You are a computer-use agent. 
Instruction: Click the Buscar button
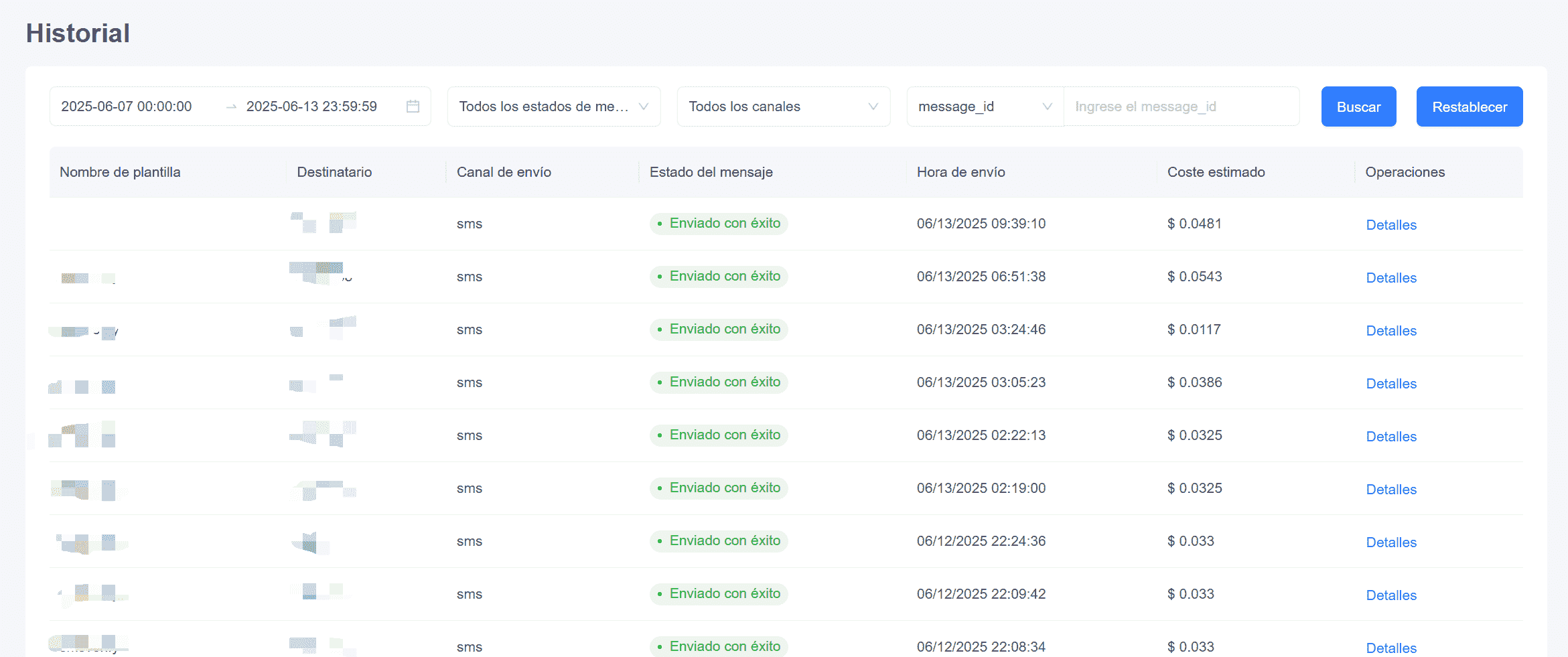point(1358,106)
